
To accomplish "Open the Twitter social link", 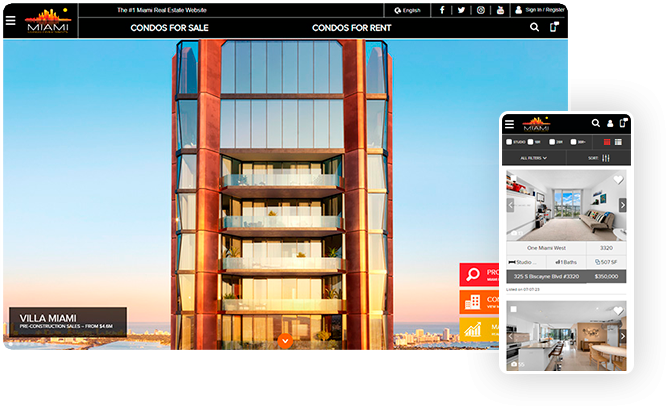I will coord(461,10).
